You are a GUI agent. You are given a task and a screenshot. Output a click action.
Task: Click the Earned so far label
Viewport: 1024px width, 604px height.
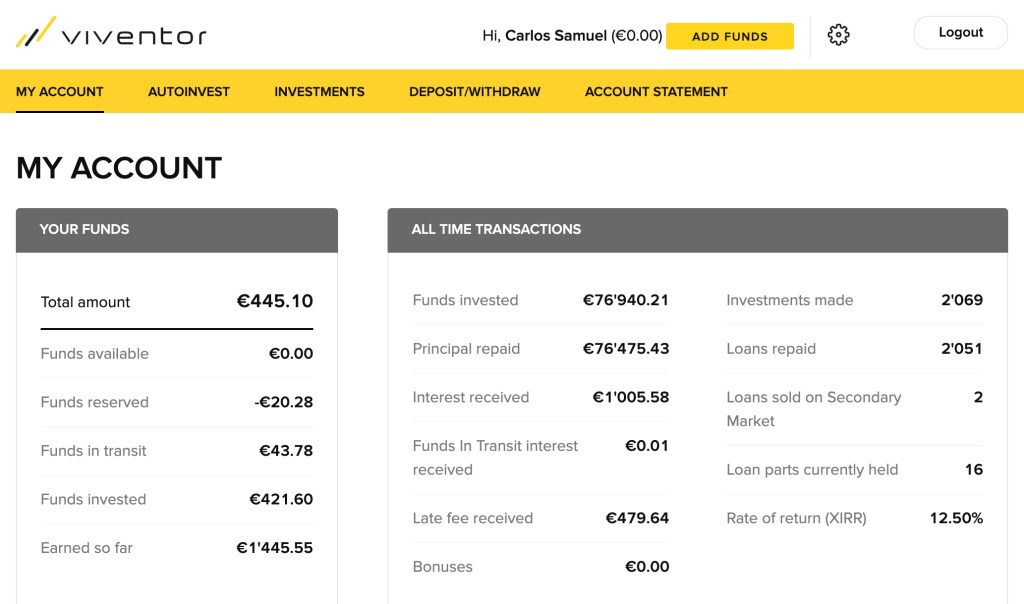click(86, 548)
